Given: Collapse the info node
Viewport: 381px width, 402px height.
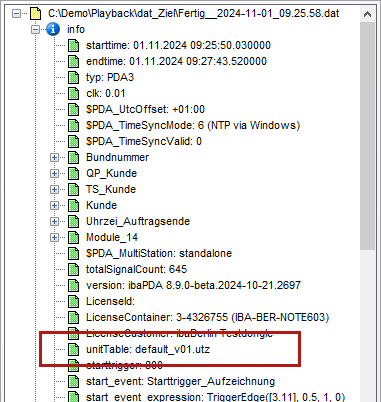Looking at the screenshot, I should [35, 29].
